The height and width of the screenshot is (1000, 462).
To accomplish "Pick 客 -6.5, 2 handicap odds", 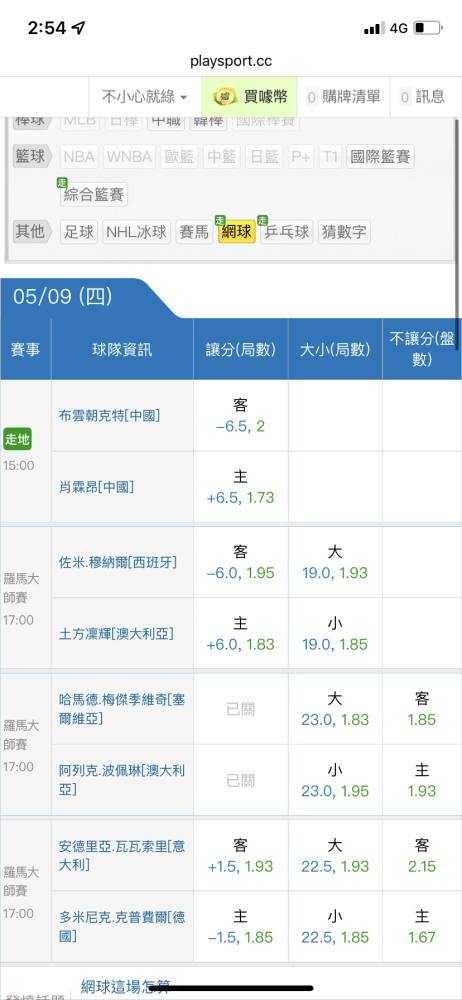I will 241,416.
